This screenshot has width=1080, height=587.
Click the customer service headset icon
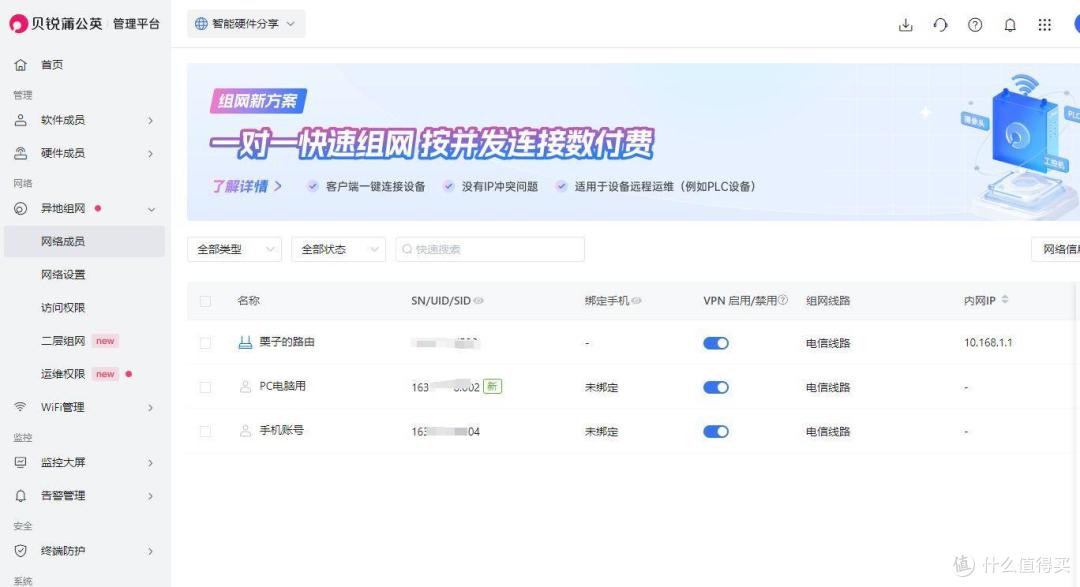click(x=940, y=25)
